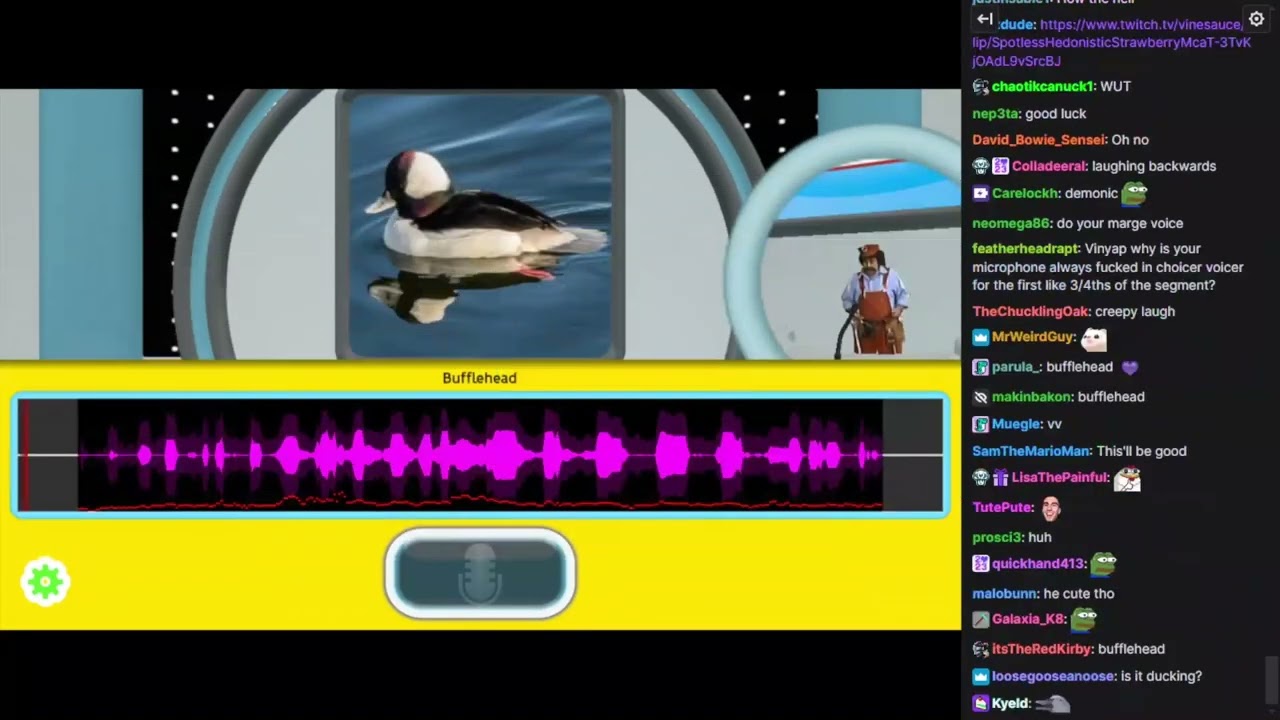
Task: Click the badge icon next to Muegle
Action: [x=980, y=425]
